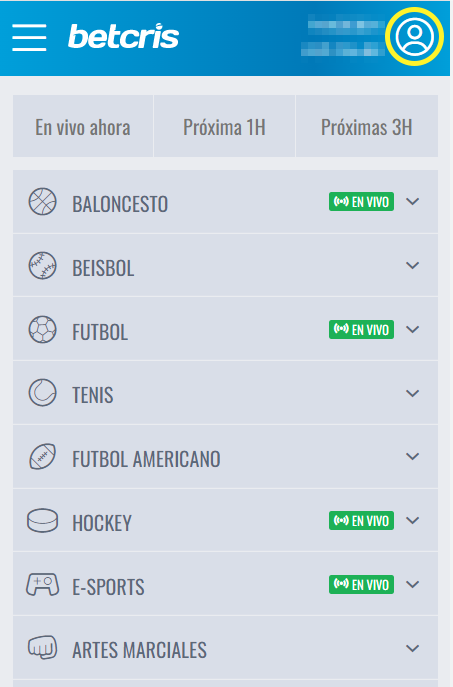Expand the Artes Marciales chevron

pyautogui.click(x=413, y=648)
